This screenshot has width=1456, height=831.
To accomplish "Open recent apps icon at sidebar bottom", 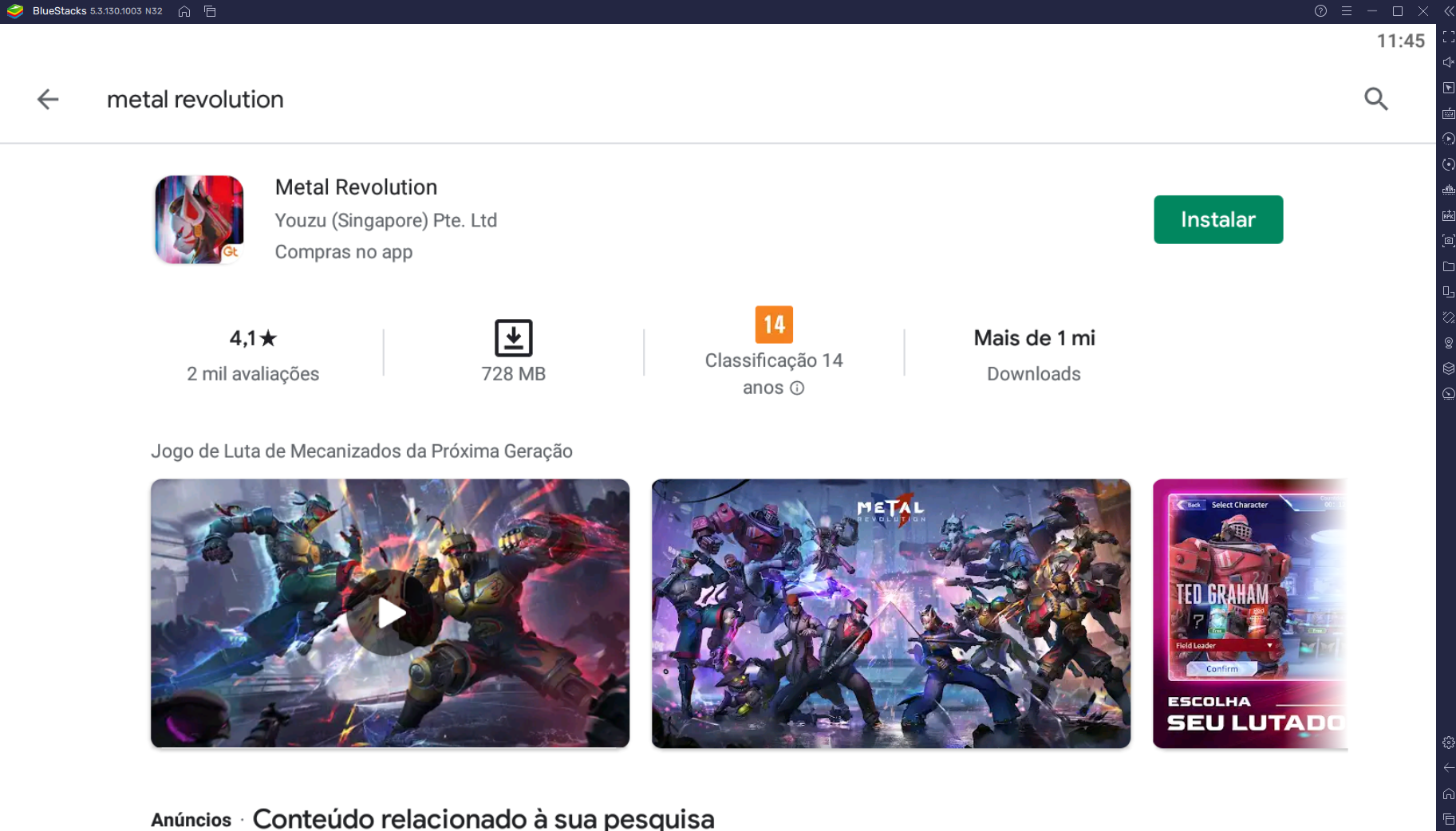I will [1448, 819].
